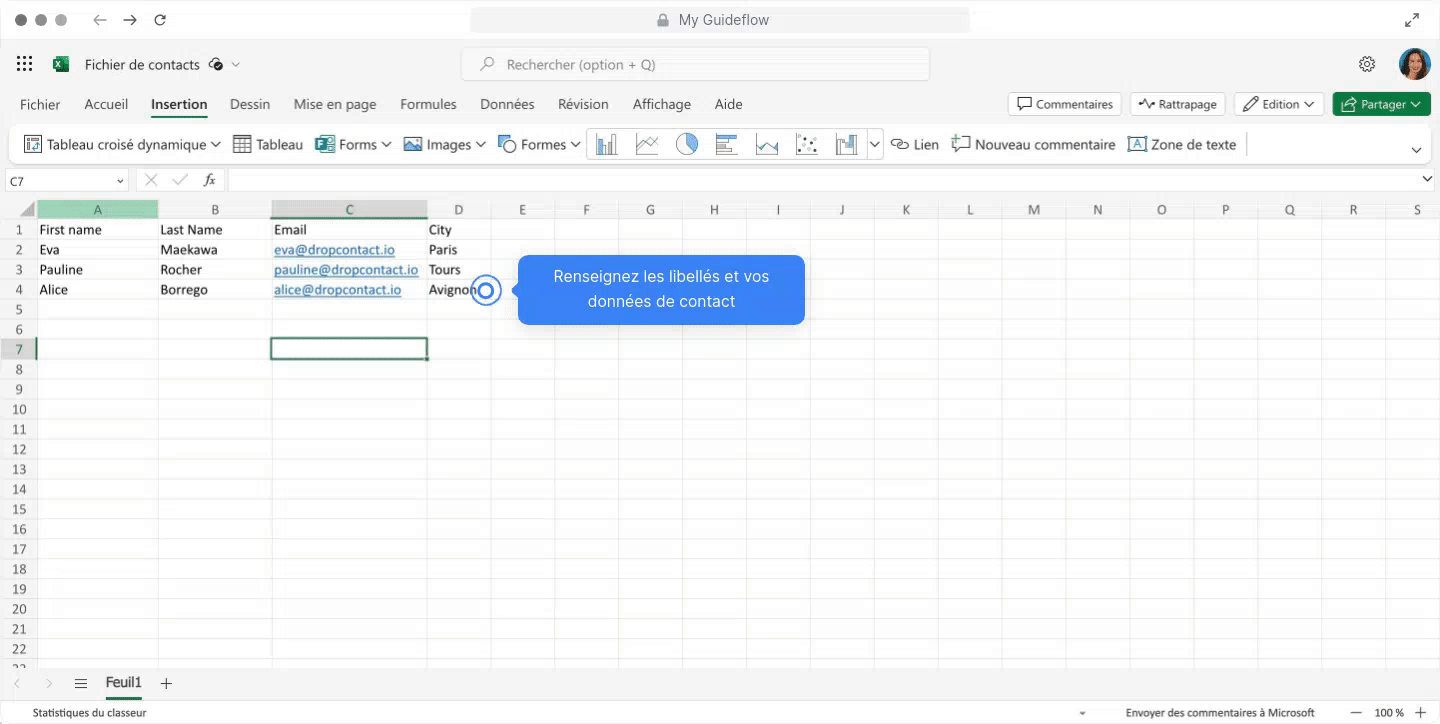This screenshot has height=724, width=1440.
Task: Select the cell containing Avignon
Action: [x=458, y=290]
